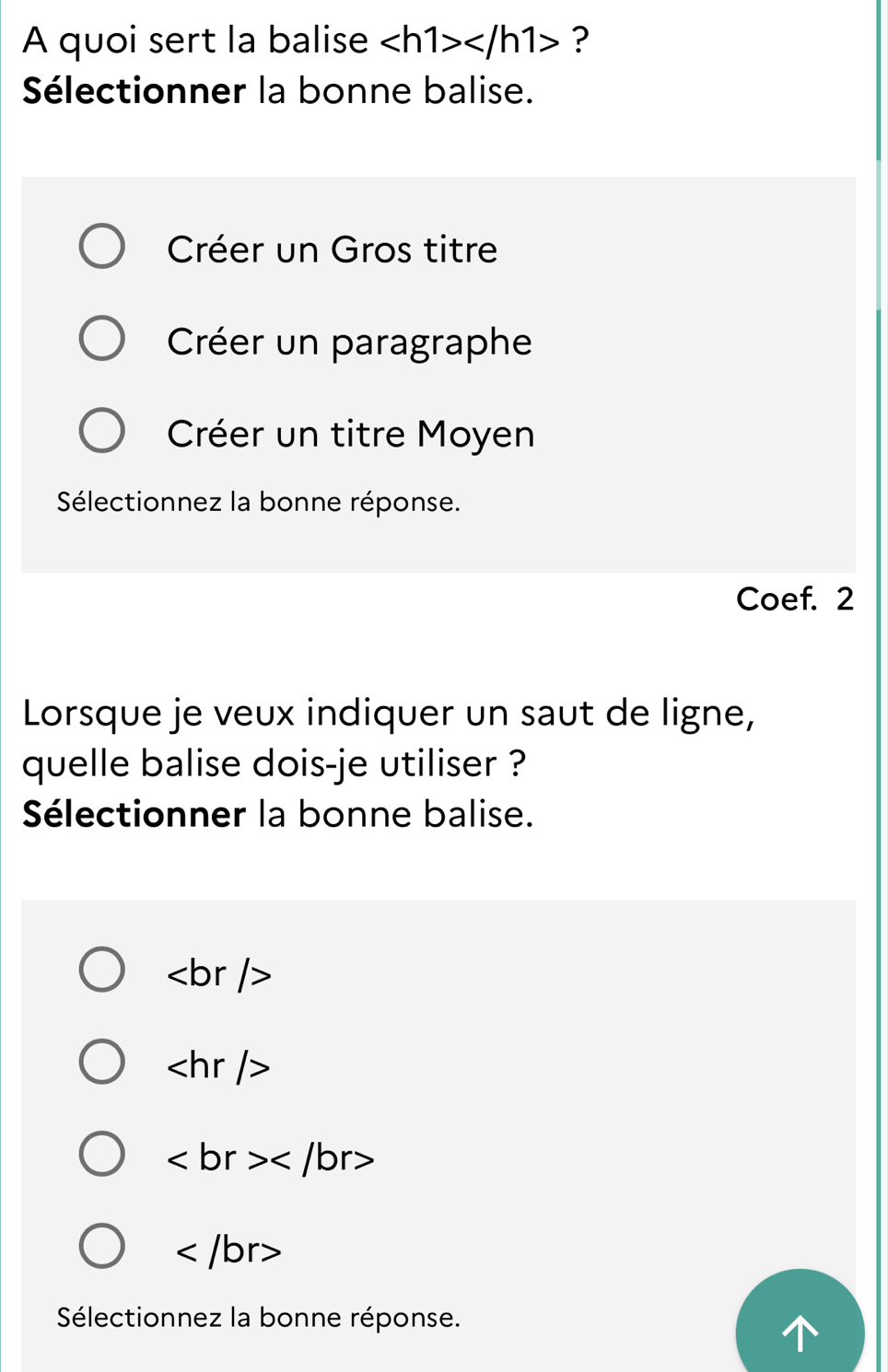Choose the radio circle for '<hr />'
The image size is (888, 1372).
tap(101, 1062)
